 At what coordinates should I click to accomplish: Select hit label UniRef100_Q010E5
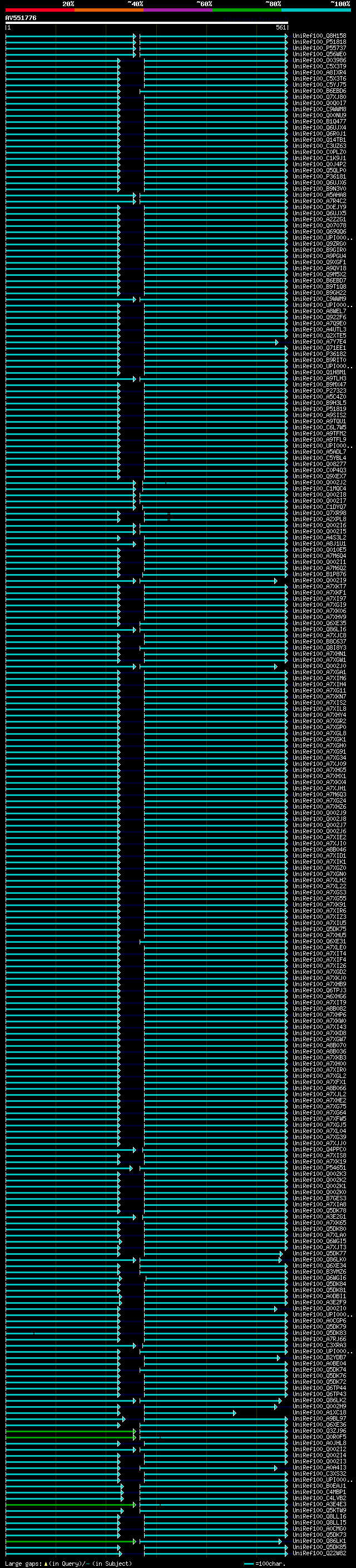coord(319,550)
